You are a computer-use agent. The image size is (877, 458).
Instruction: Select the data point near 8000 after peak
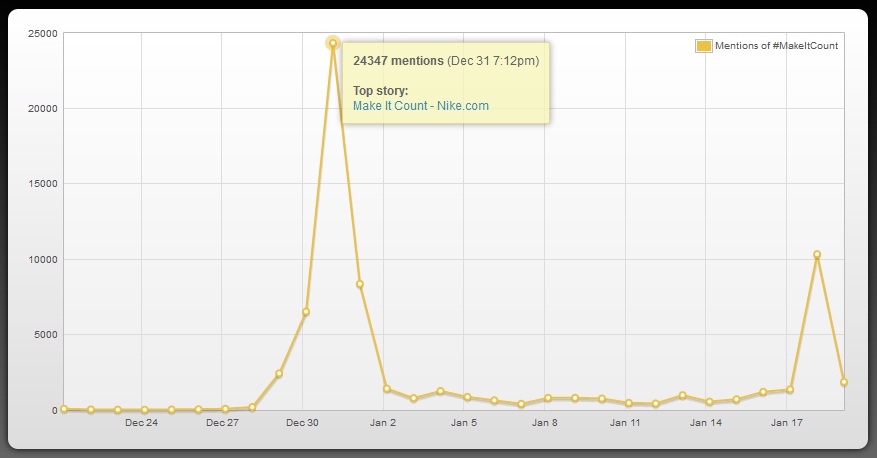360,284
